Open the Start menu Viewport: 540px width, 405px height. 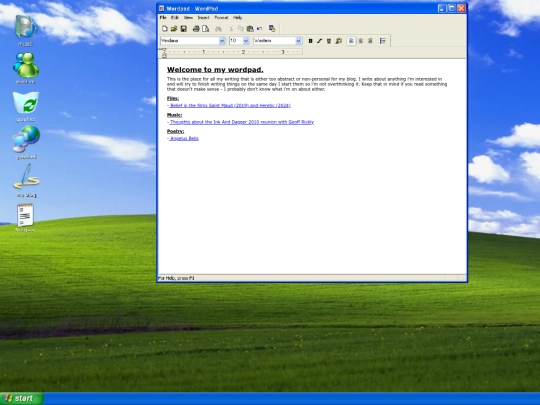tap(22, 398)
